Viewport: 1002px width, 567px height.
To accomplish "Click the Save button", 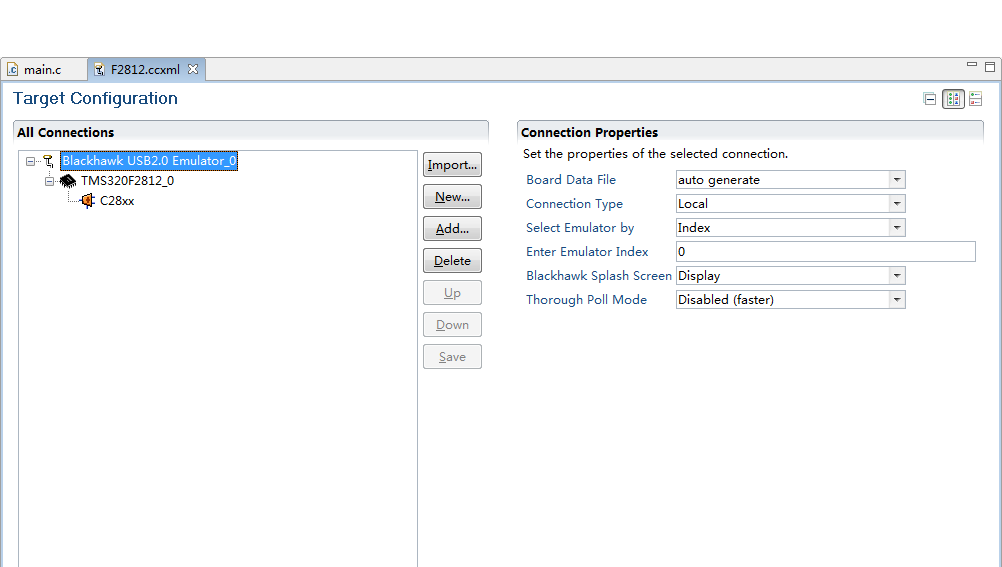I will (452, 357).
